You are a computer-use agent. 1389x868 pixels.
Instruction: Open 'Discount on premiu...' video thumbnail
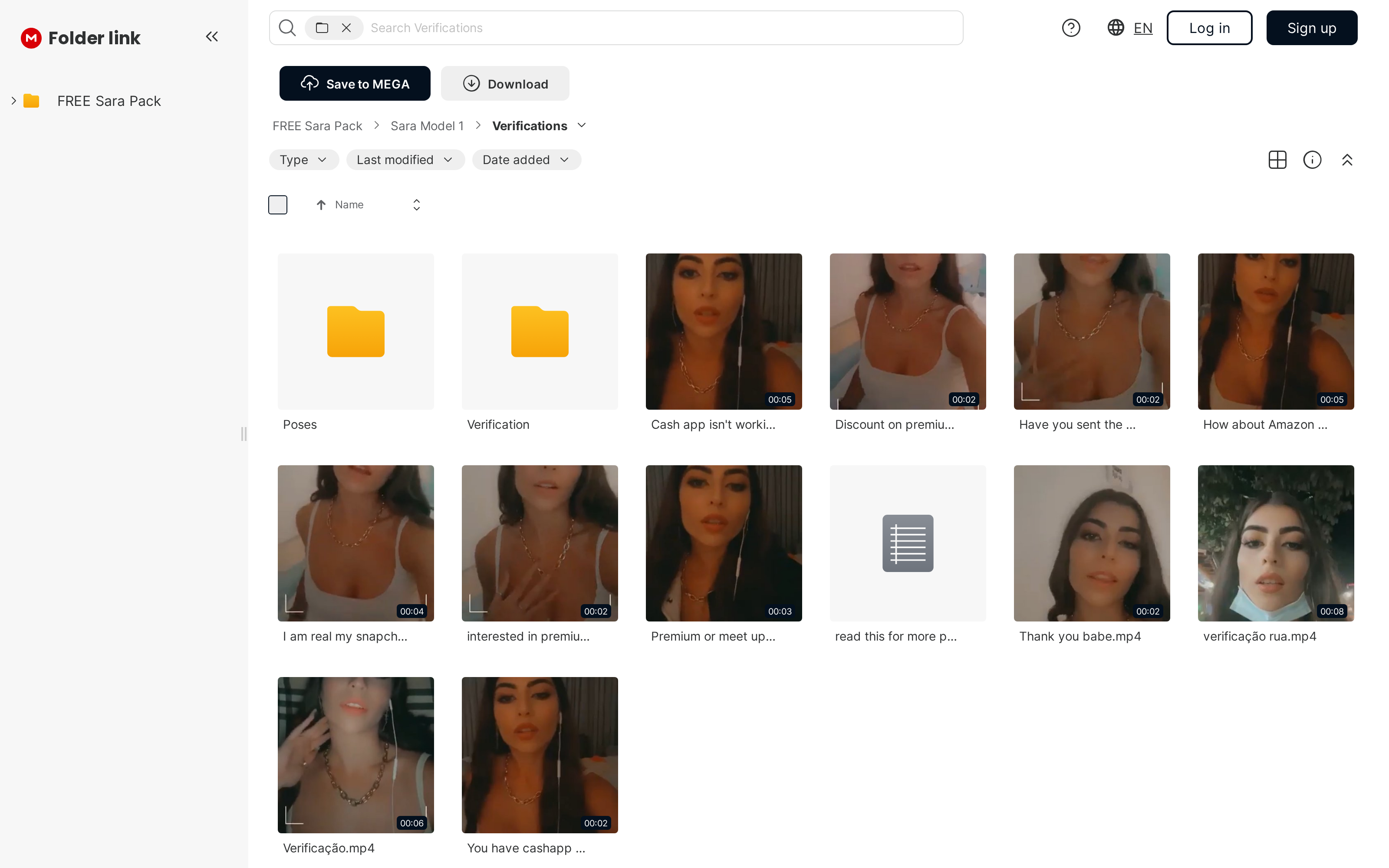pos(908,331)
